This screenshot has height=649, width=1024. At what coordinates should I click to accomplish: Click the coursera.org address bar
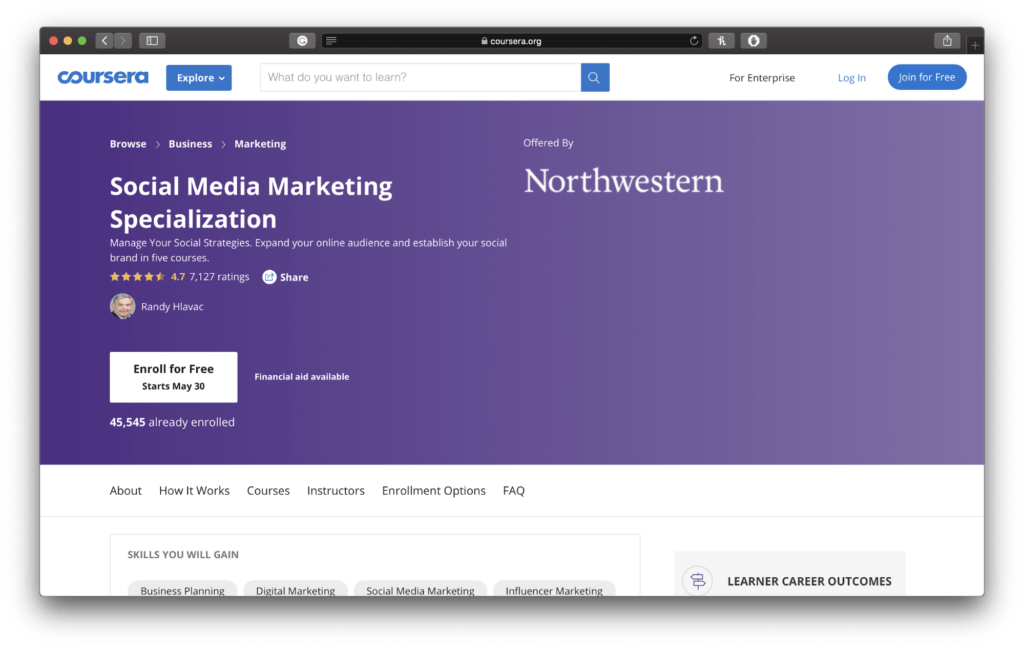coord(511,40)
